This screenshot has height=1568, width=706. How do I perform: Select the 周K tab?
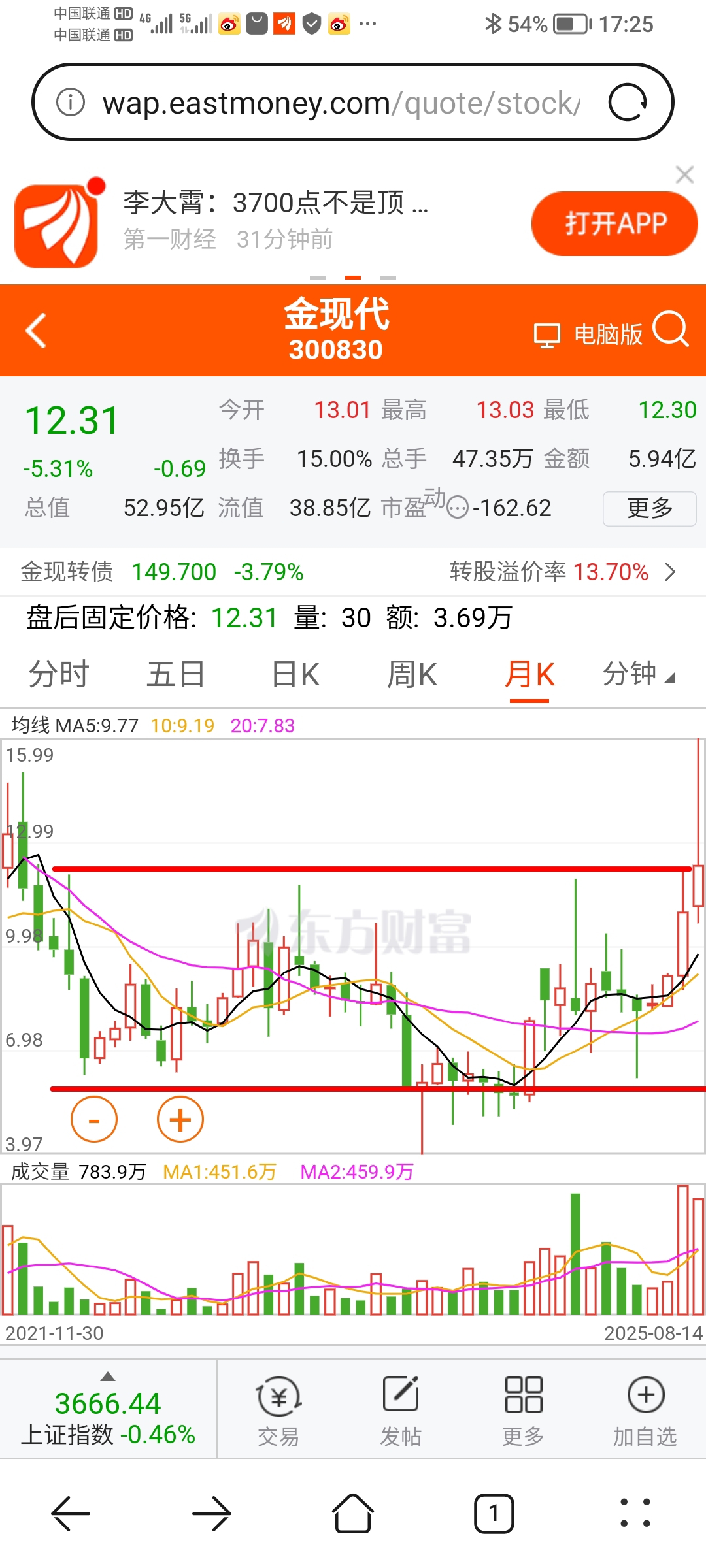click(412, 674)
